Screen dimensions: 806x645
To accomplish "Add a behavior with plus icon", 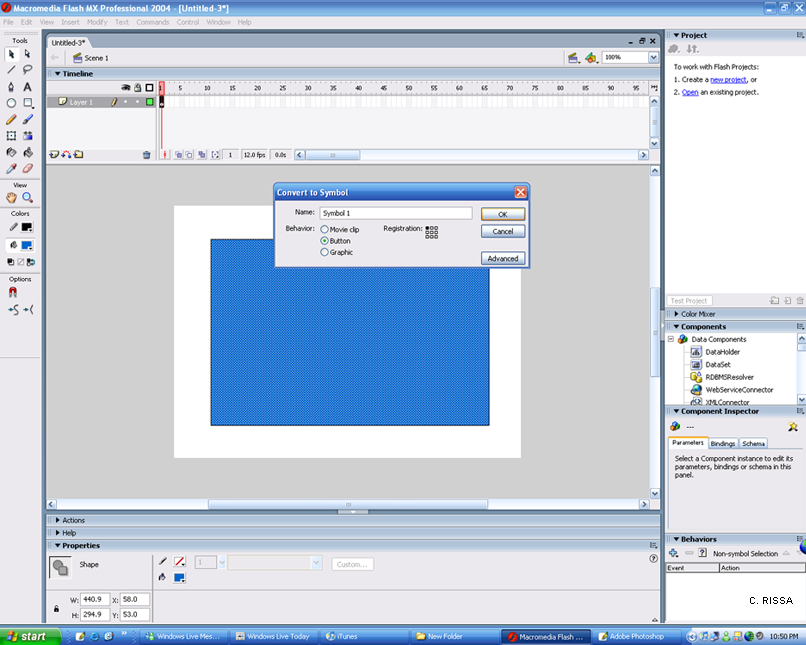I will 673,553.
